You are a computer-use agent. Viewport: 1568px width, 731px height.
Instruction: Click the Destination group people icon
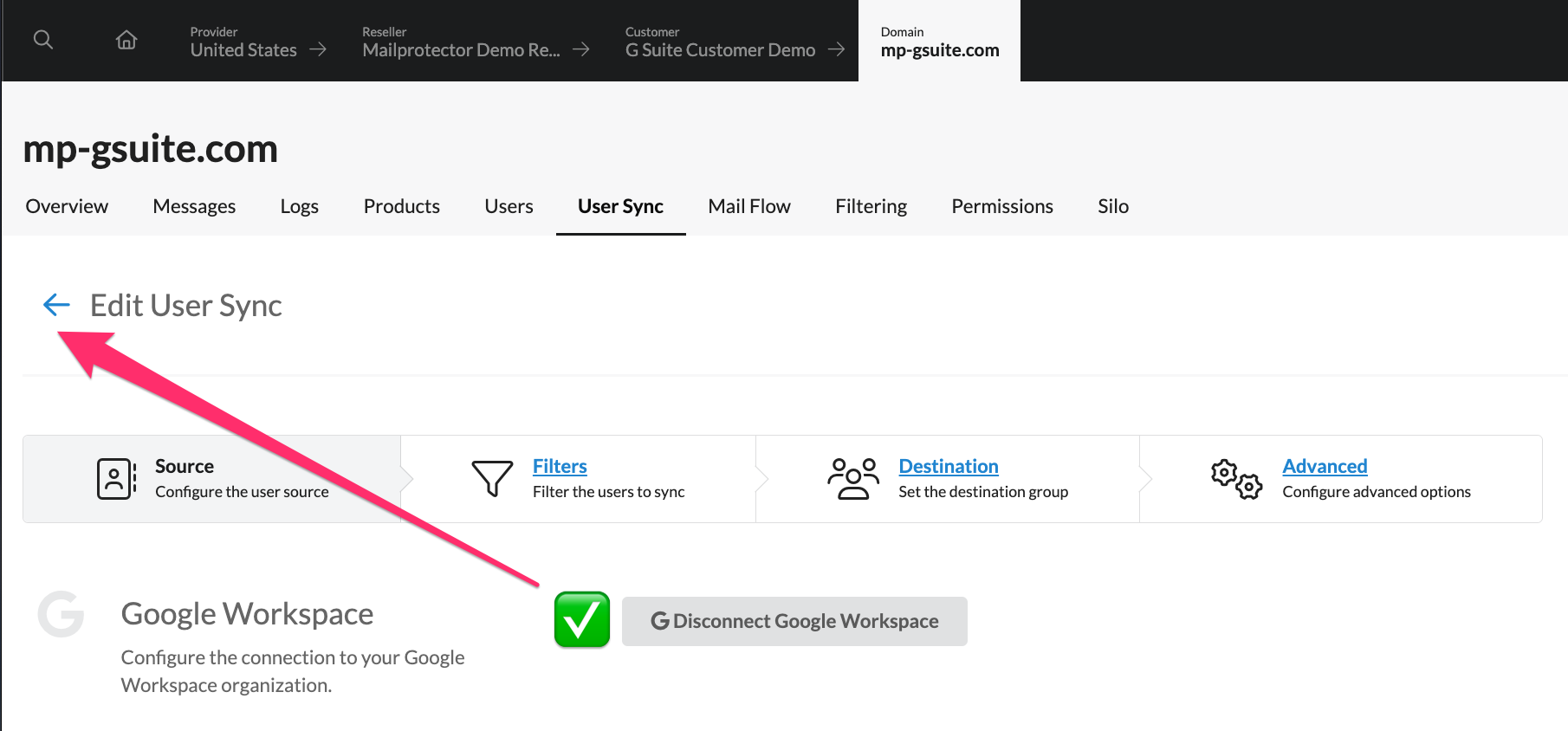coord(852,479)
